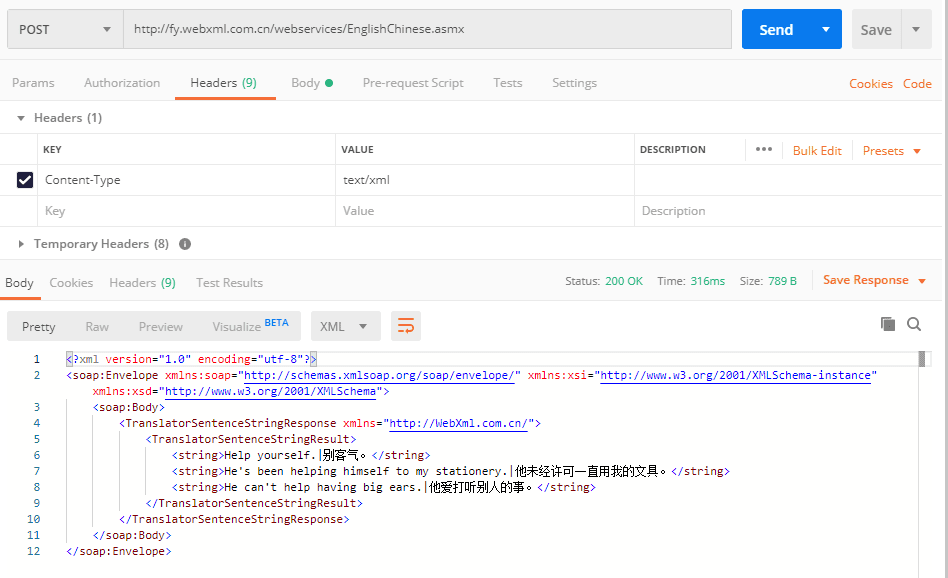Open the POST method dropdown
The image size is (948, 578).
65,30
